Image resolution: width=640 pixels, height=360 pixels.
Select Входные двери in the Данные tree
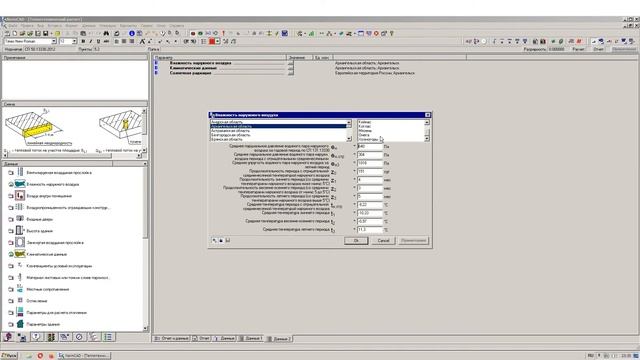click(x=40, y=219)
